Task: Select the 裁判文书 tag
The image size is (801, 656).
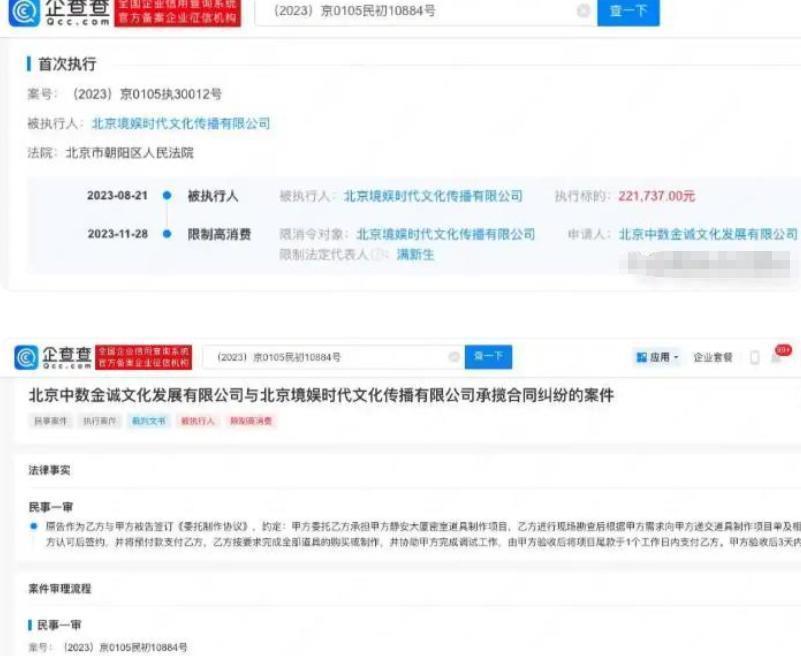Action: click(147, 422)
